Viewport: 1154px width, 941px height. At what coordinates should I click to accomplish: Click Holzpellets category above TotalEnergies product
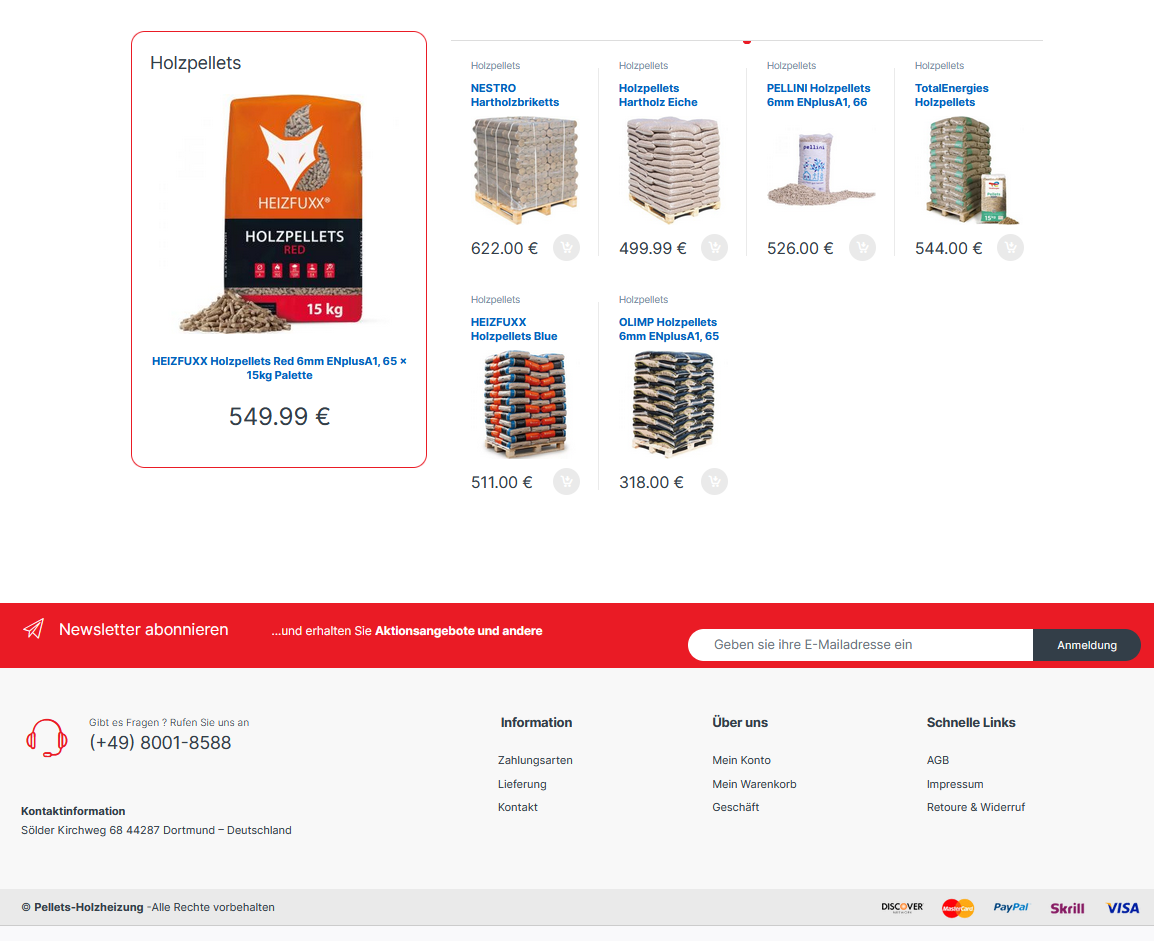pos(939,65)
